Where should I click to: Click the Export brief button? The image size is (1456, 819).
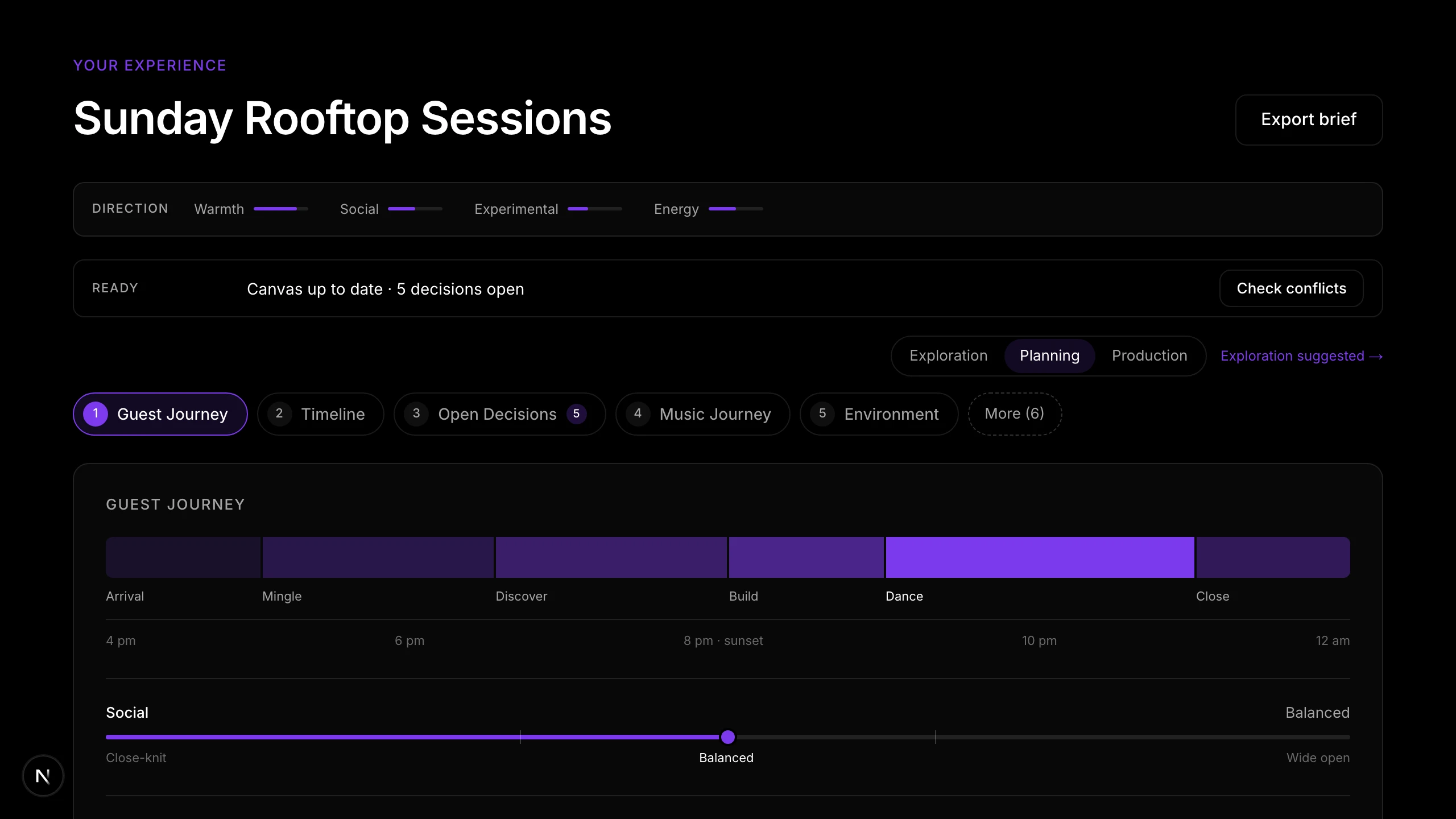(1309, 119)
